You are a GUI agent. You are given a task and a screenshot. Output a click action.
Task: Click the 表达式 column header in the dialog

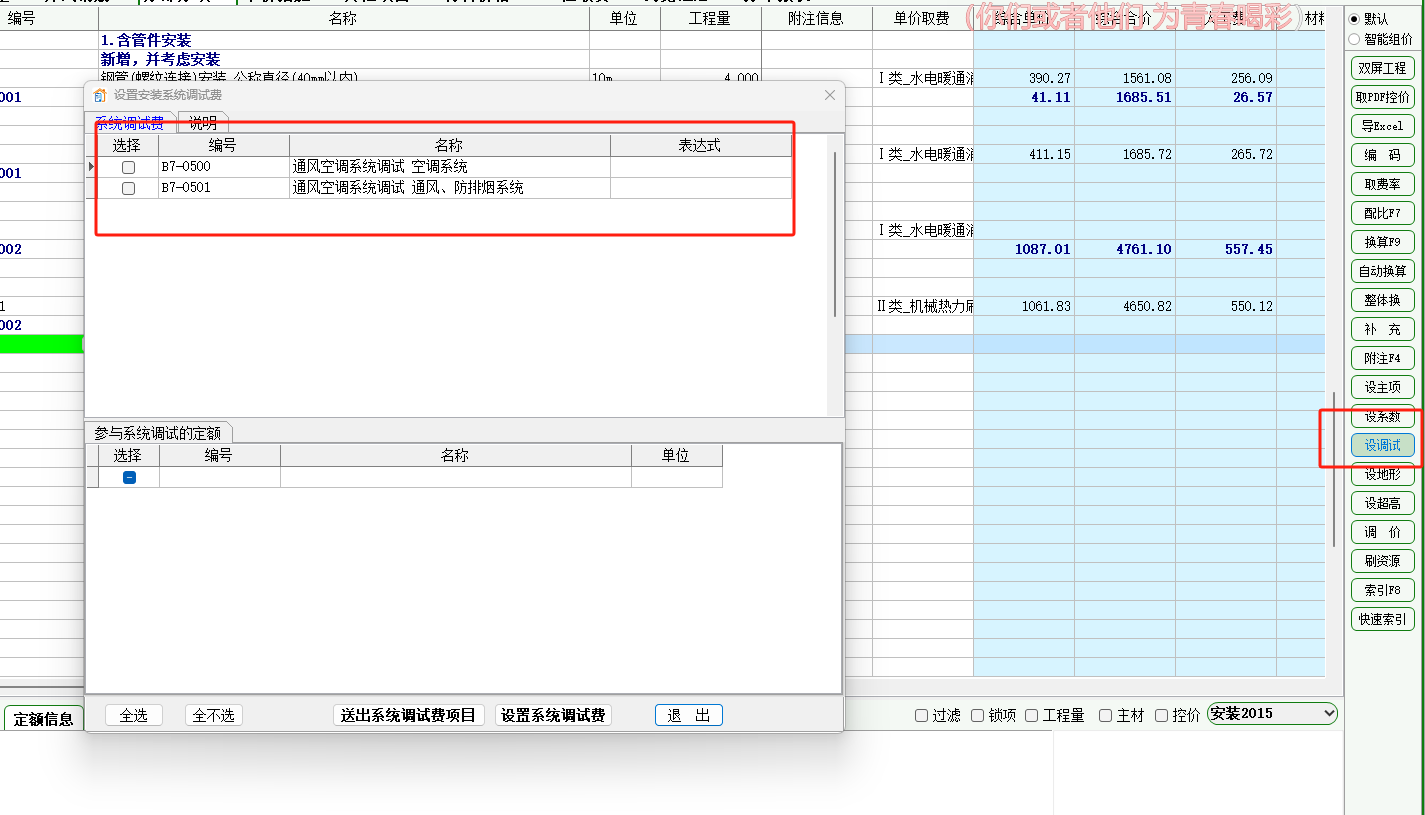pos(700,145)
